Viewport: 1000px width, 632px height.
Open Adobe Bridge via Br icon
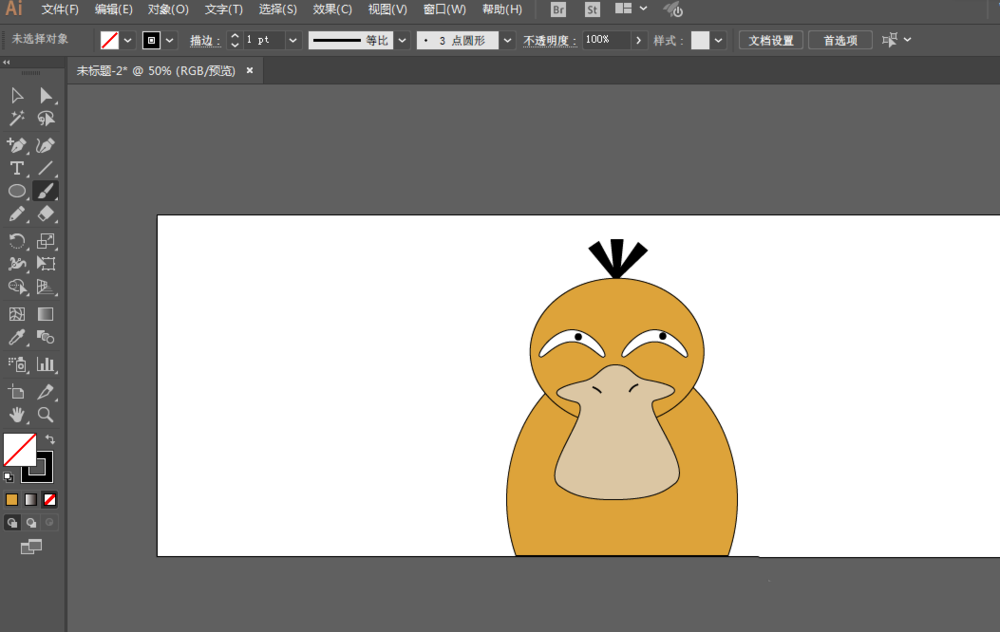click(x=559, y=10)
